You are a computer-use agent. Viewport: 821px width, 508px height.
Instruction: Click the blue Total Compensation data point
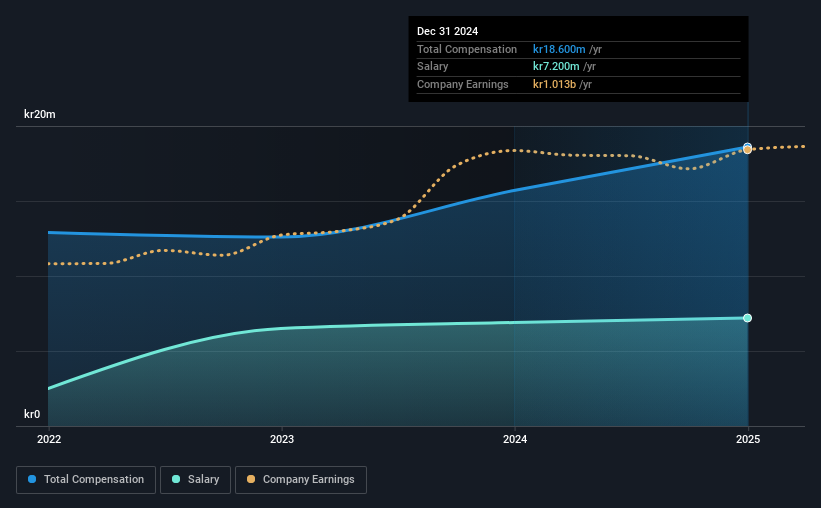(x=748, y=147)
